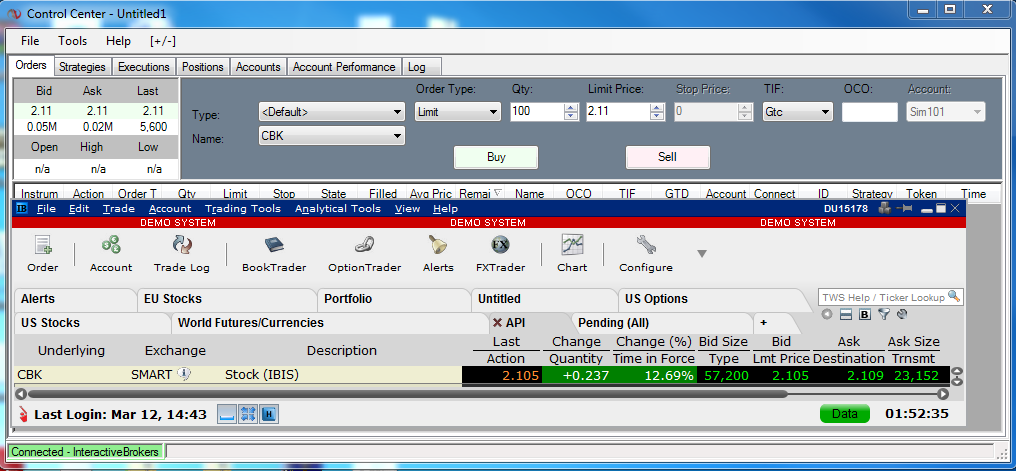
Task: Open the Help menu in Control Center
Action: 118,41
